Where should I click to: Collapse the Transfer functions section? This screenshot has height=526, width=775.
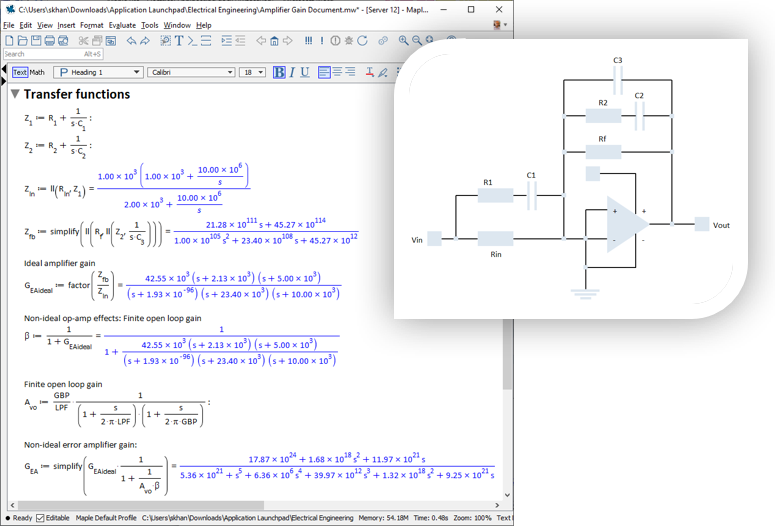point(15,95)
